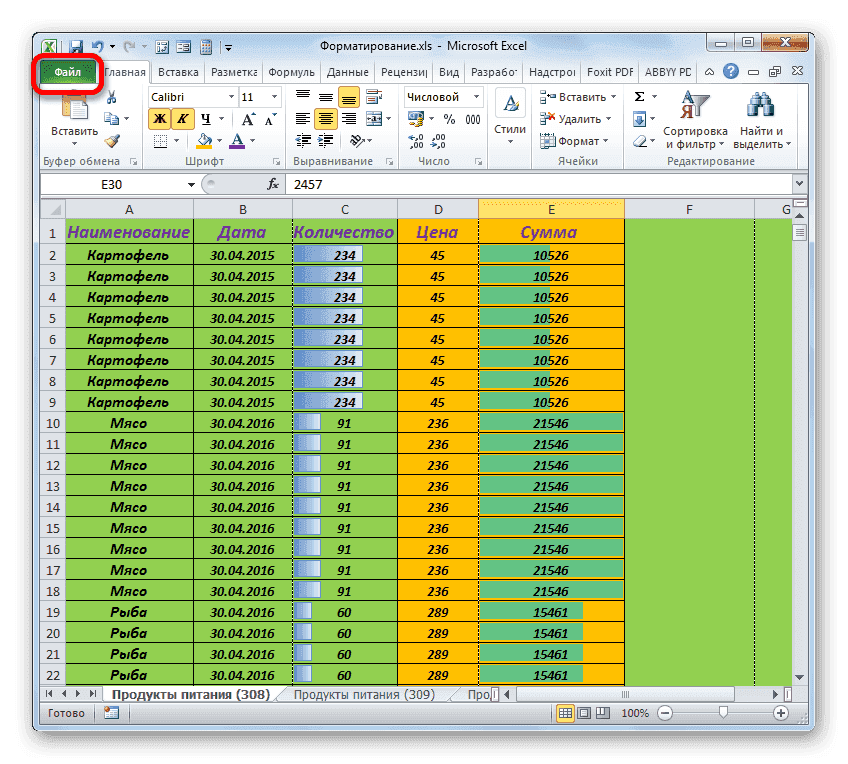
Task: Toggle center text alignment
Action: pos(328,118)
